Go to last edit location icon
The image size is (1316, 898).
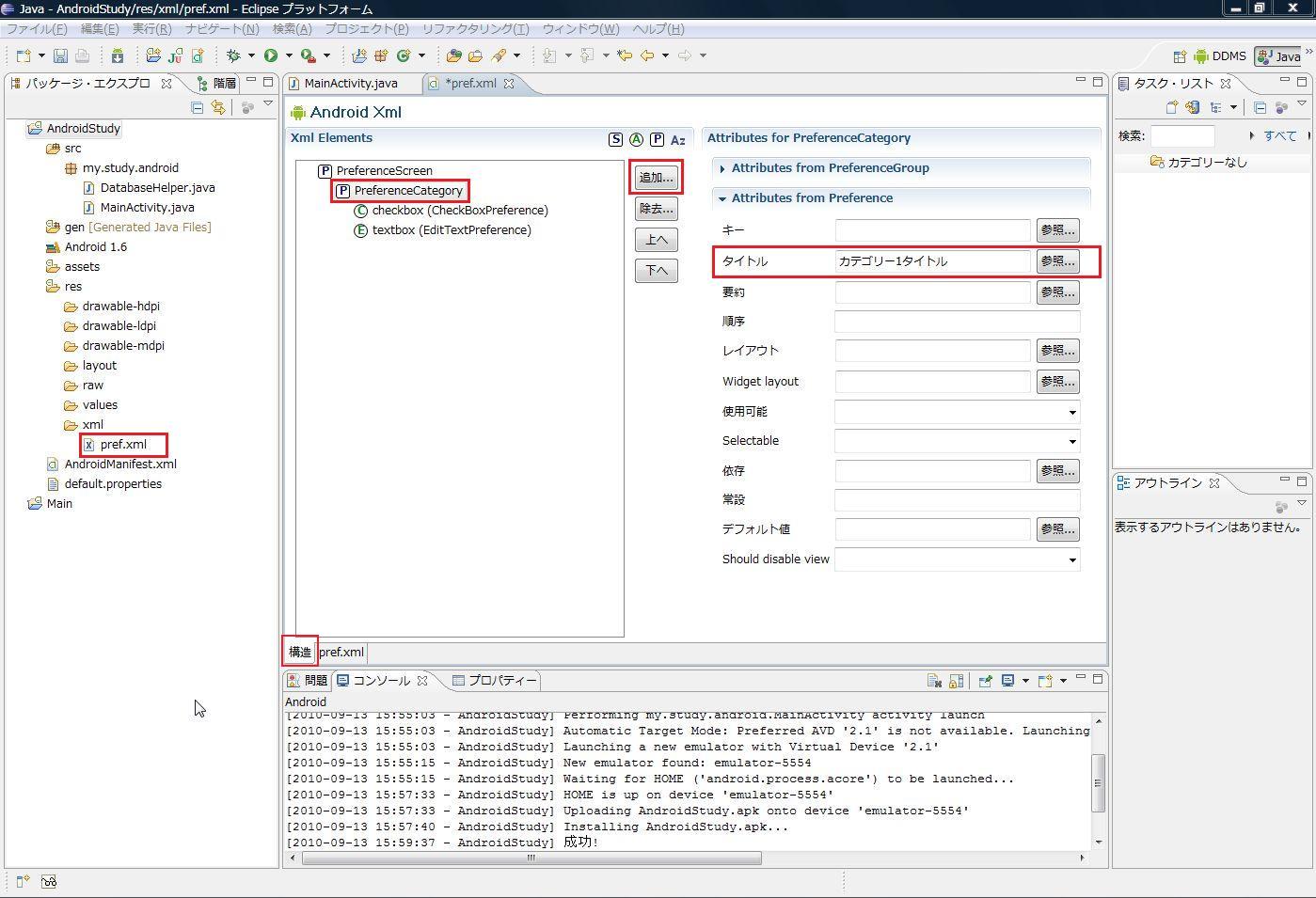coord(624,55)
